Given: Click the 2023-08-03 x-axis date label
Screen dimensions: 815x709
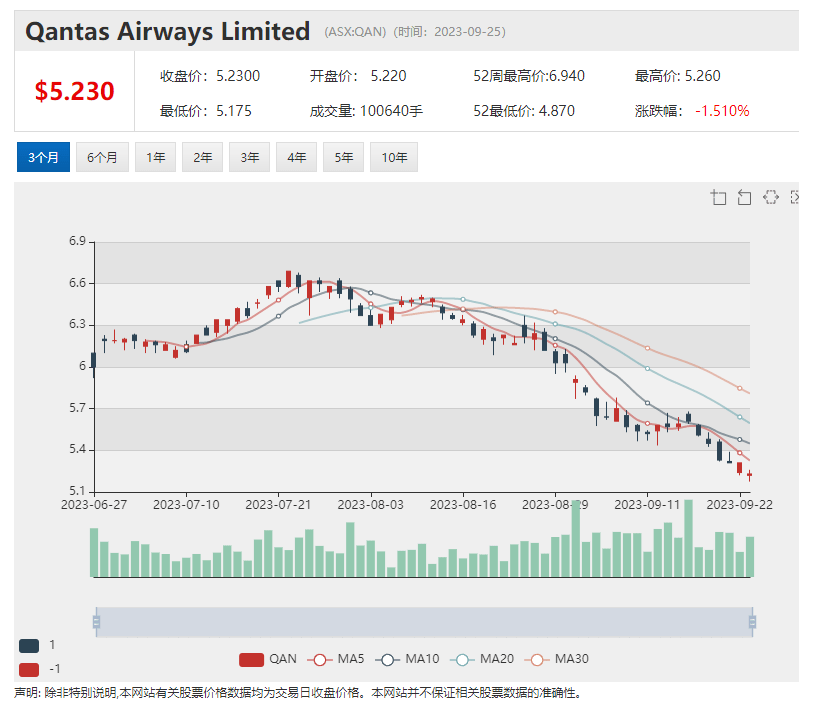Looking at the screenshot, I should pos(371,505).
